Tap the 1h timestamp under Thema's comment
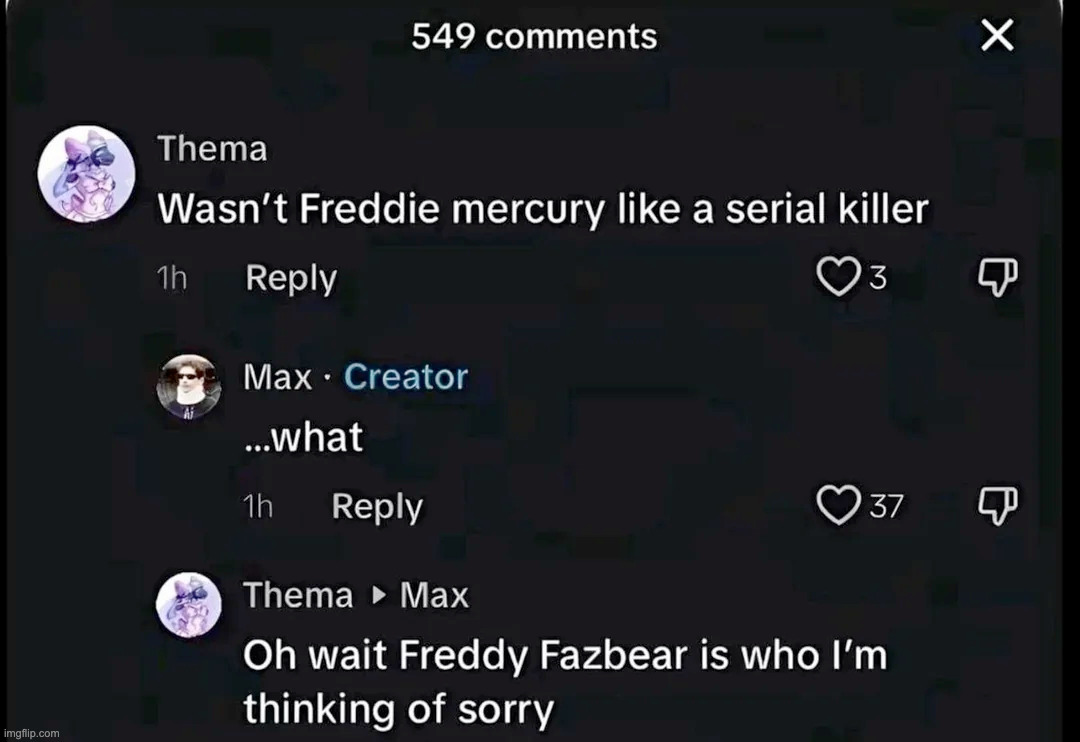 point(171,278)
